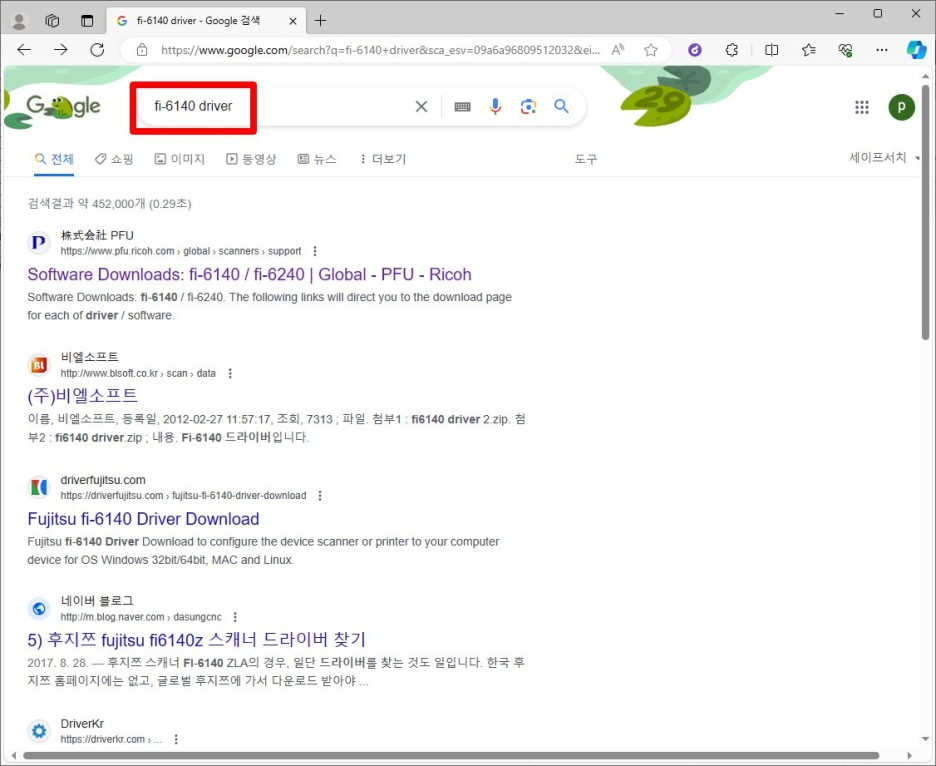Select the 전체 search tab

[54, 159]
